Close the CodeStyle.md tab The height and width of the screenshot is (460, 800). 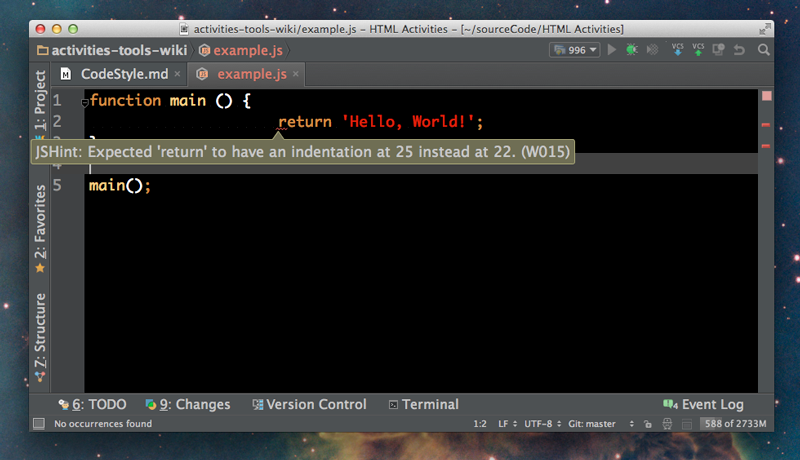tap(178, 74)
